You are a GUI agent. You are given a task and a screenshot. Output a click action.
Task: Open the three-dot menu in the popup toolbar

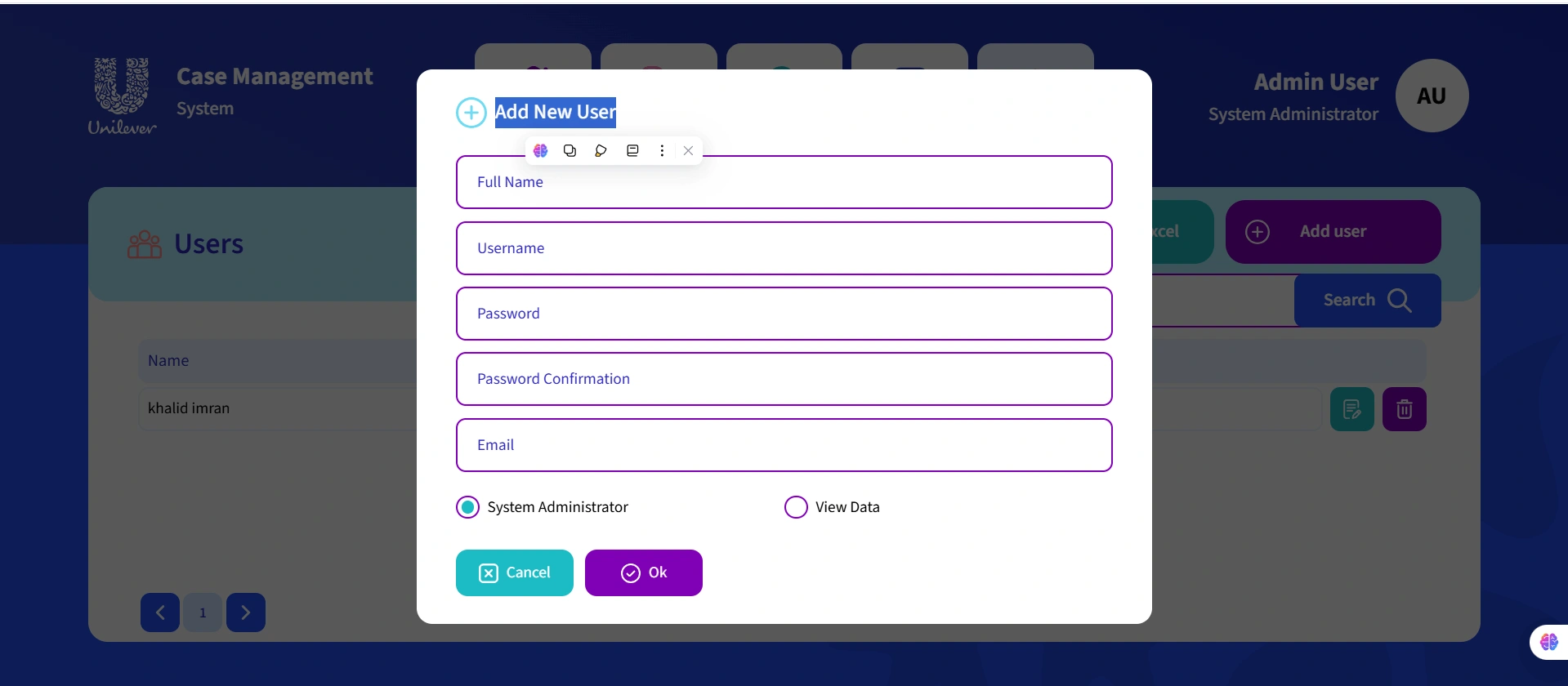tap(662, 150)
